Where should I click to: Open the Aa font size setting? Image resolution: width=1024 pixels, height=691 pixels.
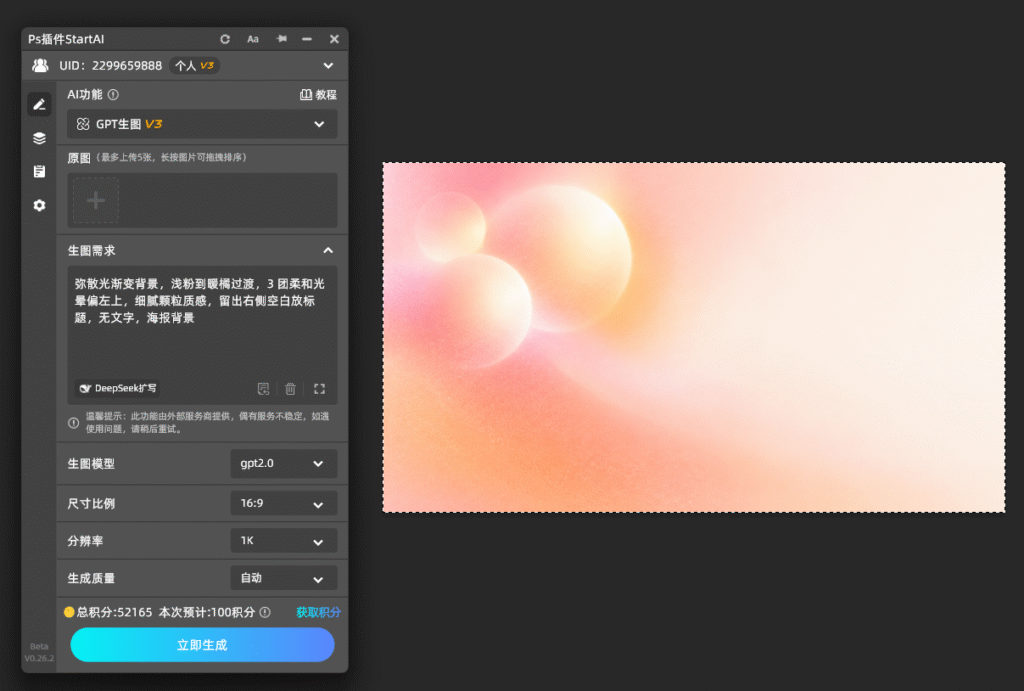253,39
